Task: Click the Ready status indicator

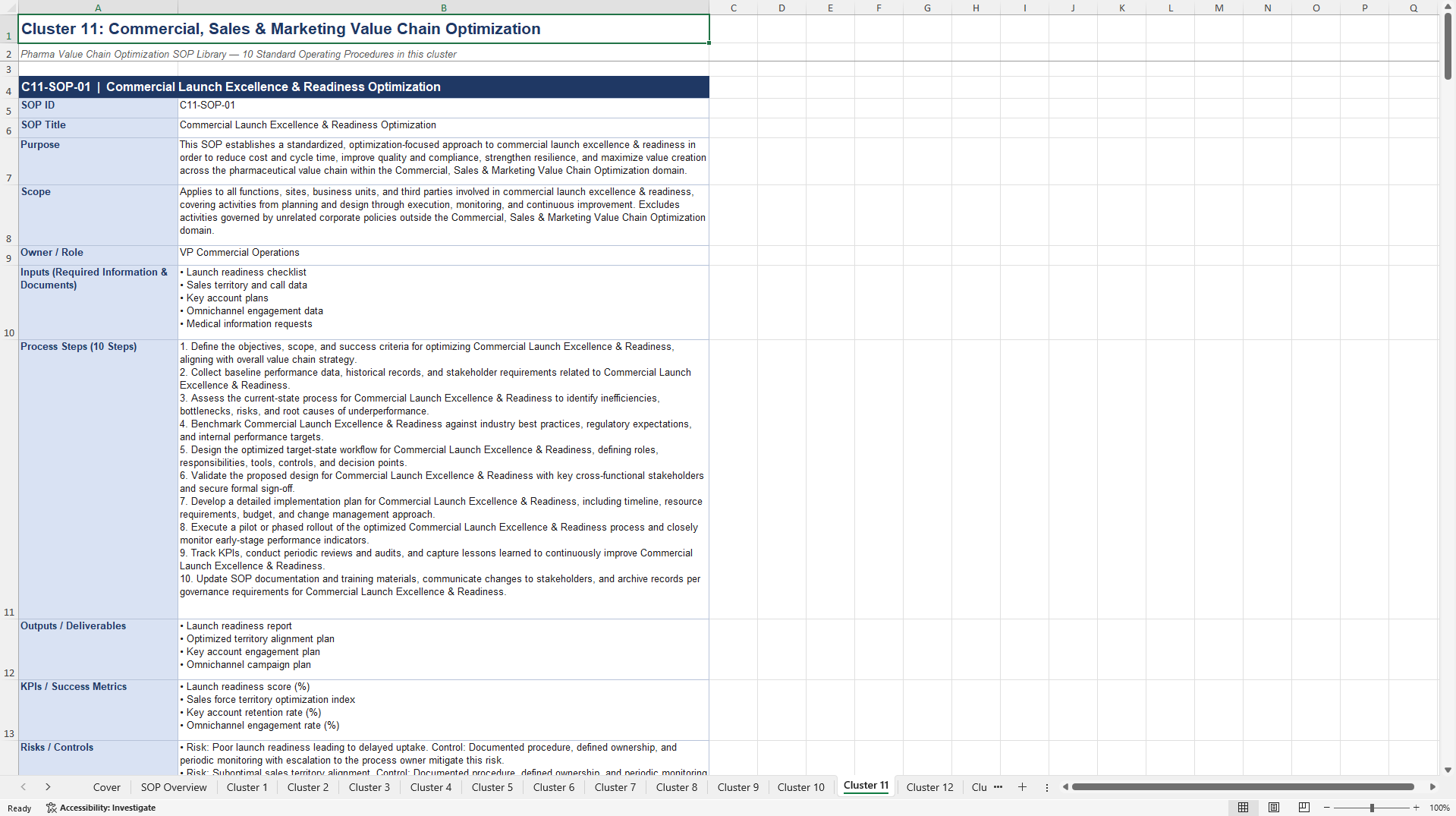Action: [x=20, y=808]
